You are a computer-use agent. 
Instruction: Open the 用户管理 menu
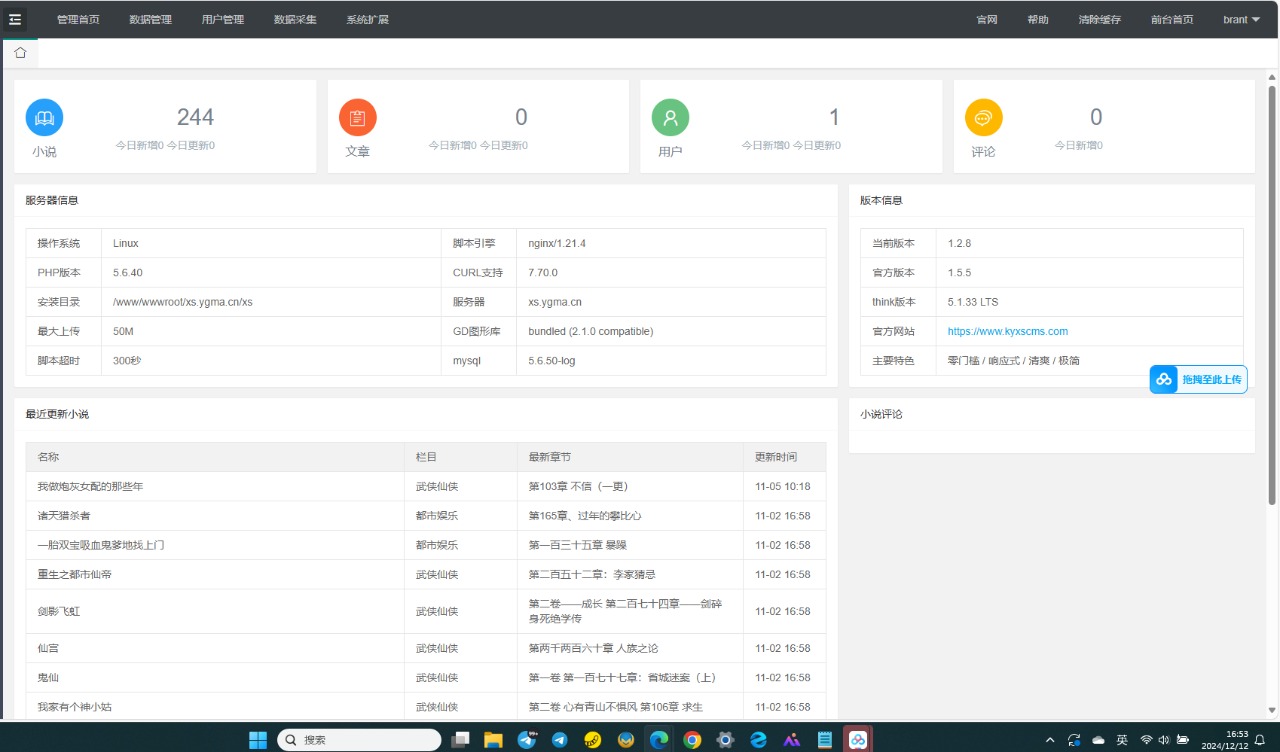click(222, 20)
